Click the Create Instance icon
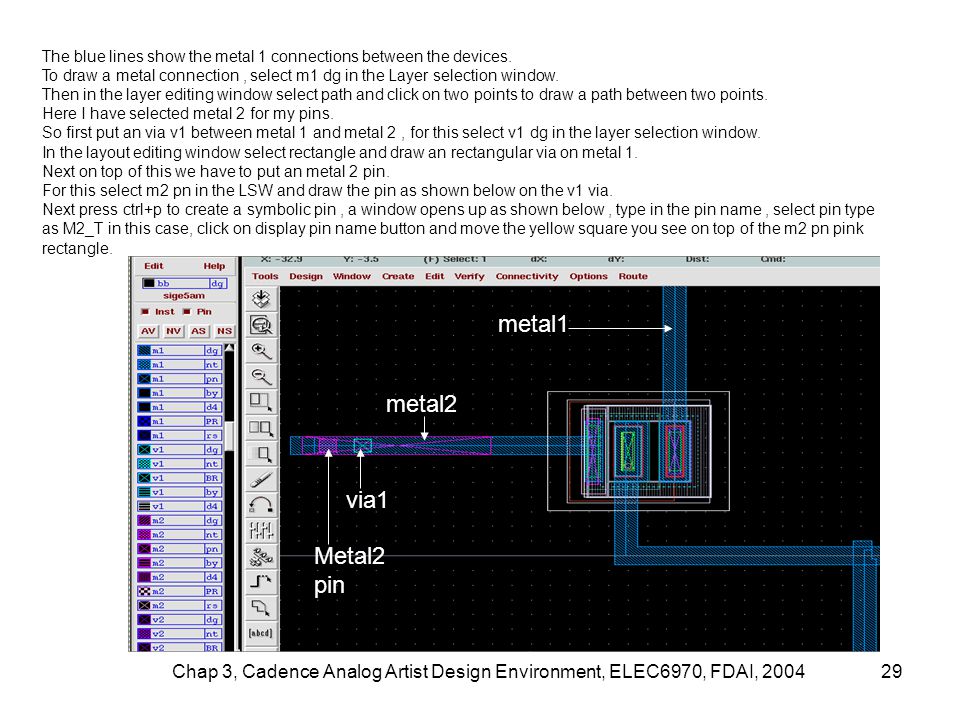This screenshot has height=720, width=960. (261, 557)
